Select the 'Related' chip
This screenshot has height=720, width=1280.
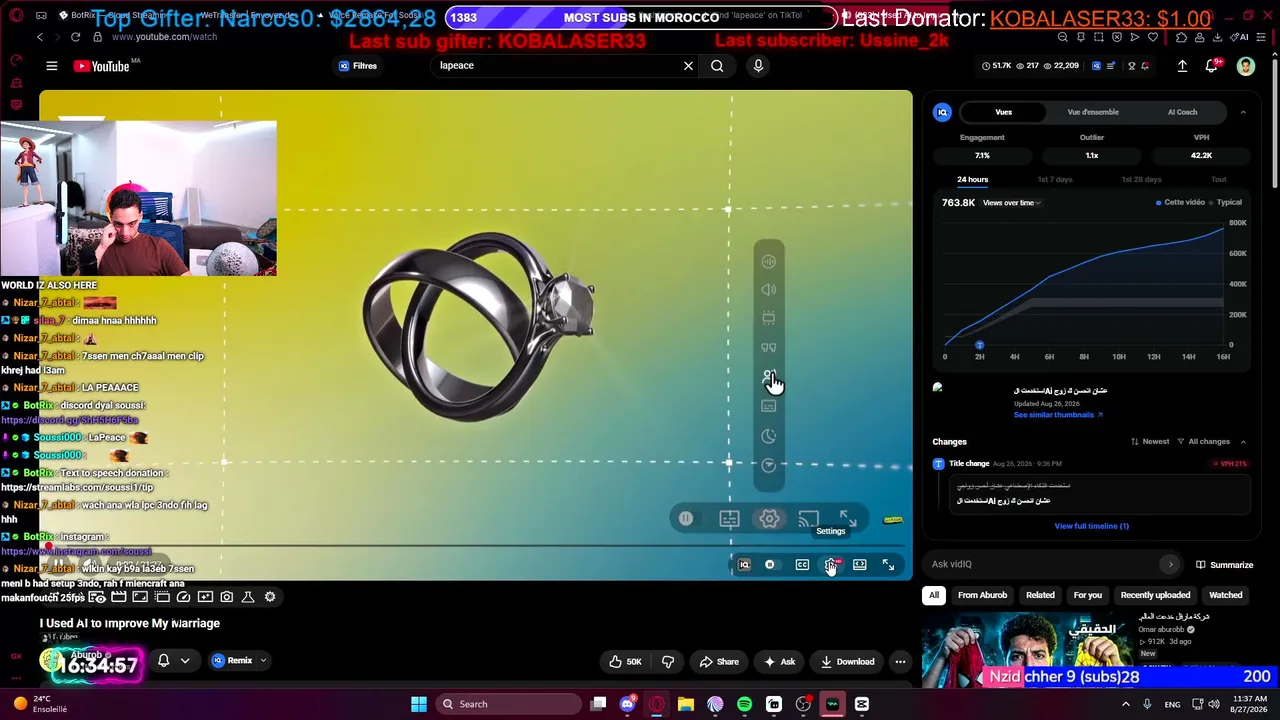tap(1040, 595)
